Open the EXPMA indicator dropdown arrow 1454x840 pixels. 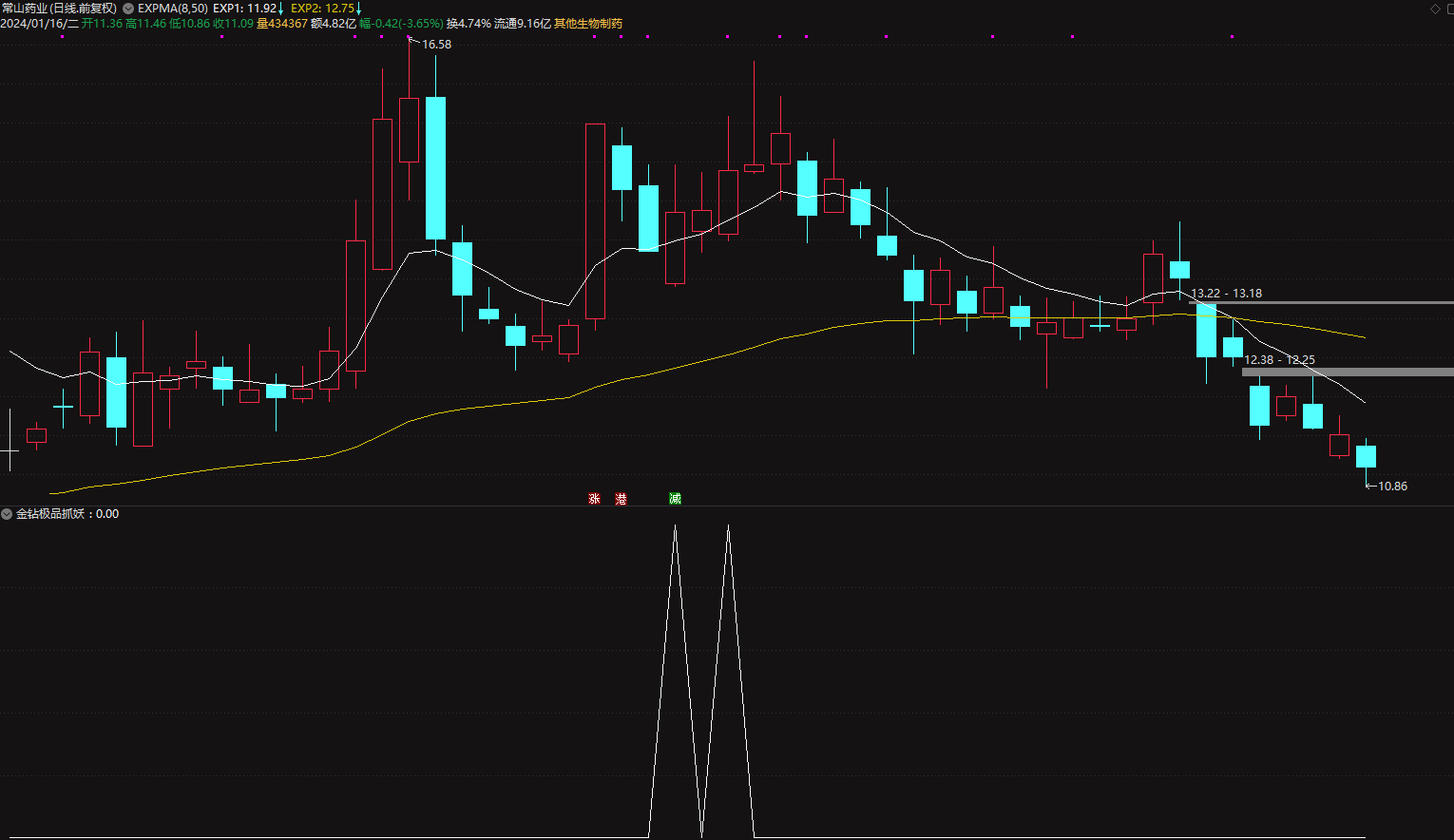coord(128,9)
